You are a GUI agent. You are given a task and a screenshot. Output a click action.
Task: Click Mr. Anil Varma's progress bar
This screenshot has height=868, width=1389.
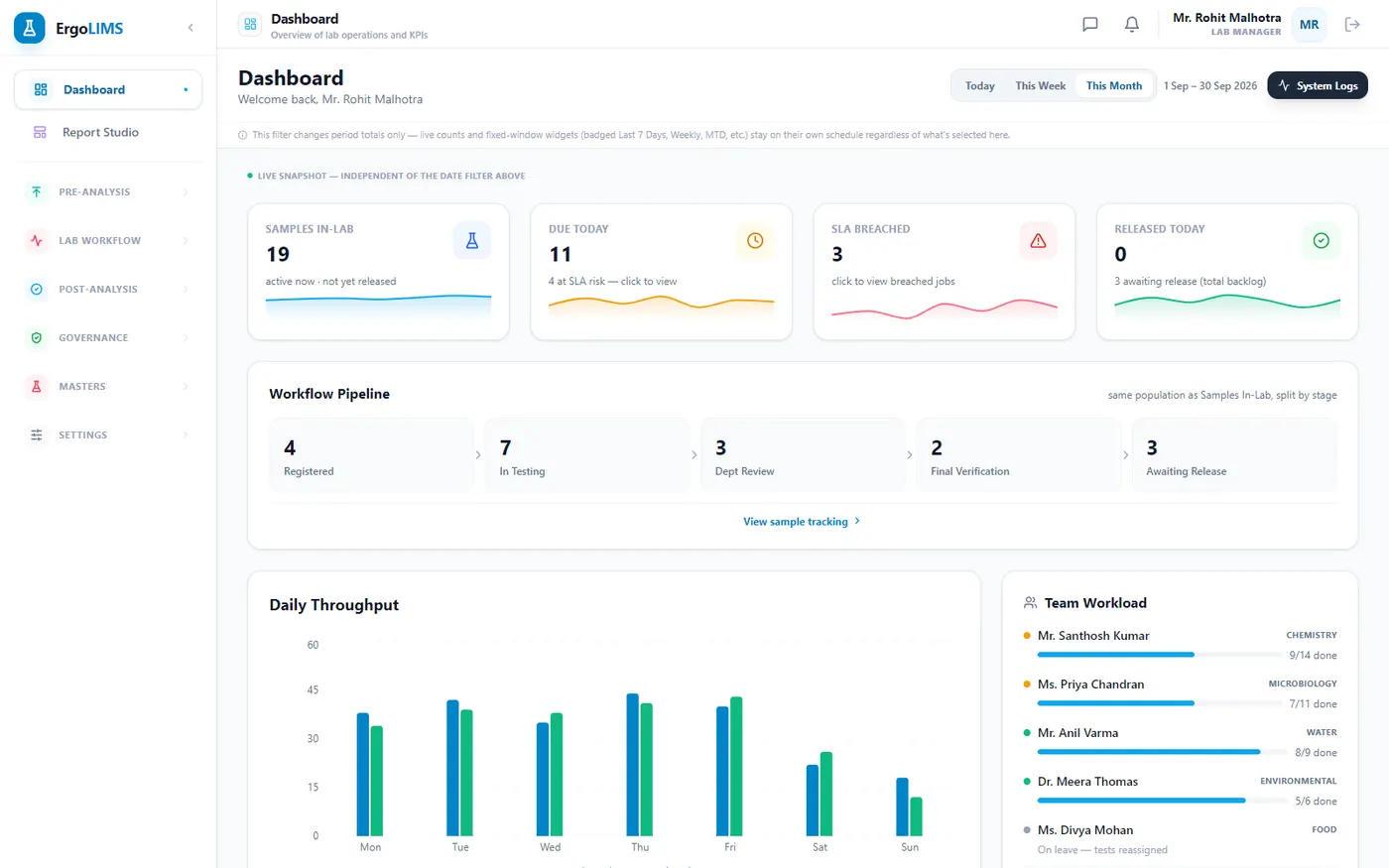pos(1161,752)
